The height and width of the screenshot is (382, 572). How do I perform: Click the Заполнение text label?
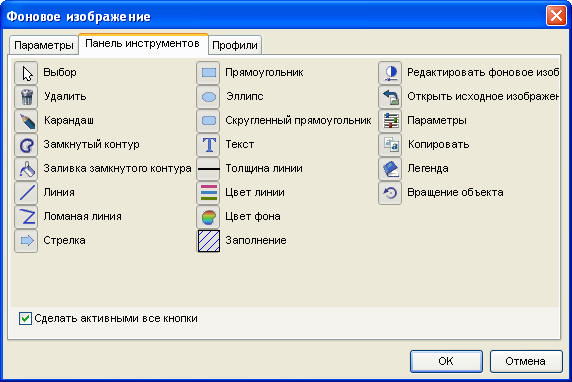tap(256, 240)
